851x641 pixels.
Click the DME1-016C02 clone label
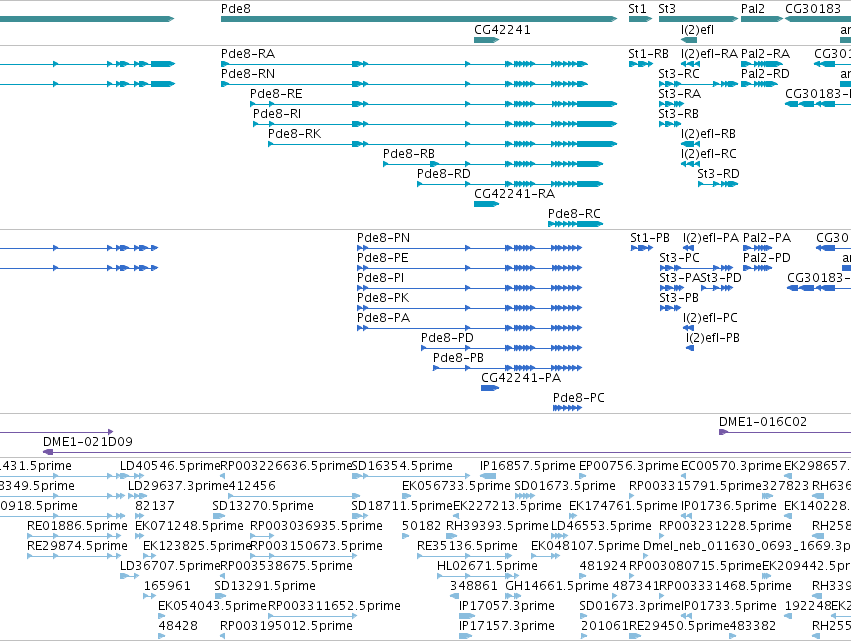[763, 422]
